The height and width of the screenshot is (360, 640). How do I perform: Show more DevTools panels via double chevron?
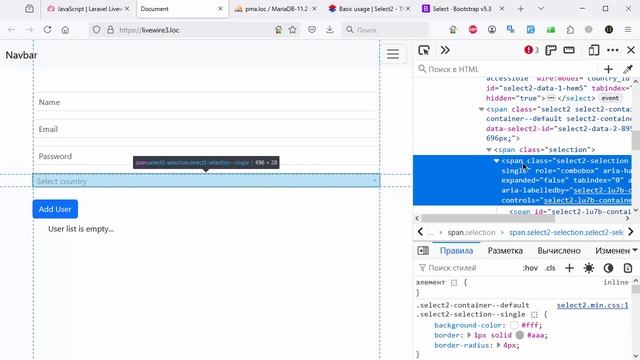coord(445,50)
